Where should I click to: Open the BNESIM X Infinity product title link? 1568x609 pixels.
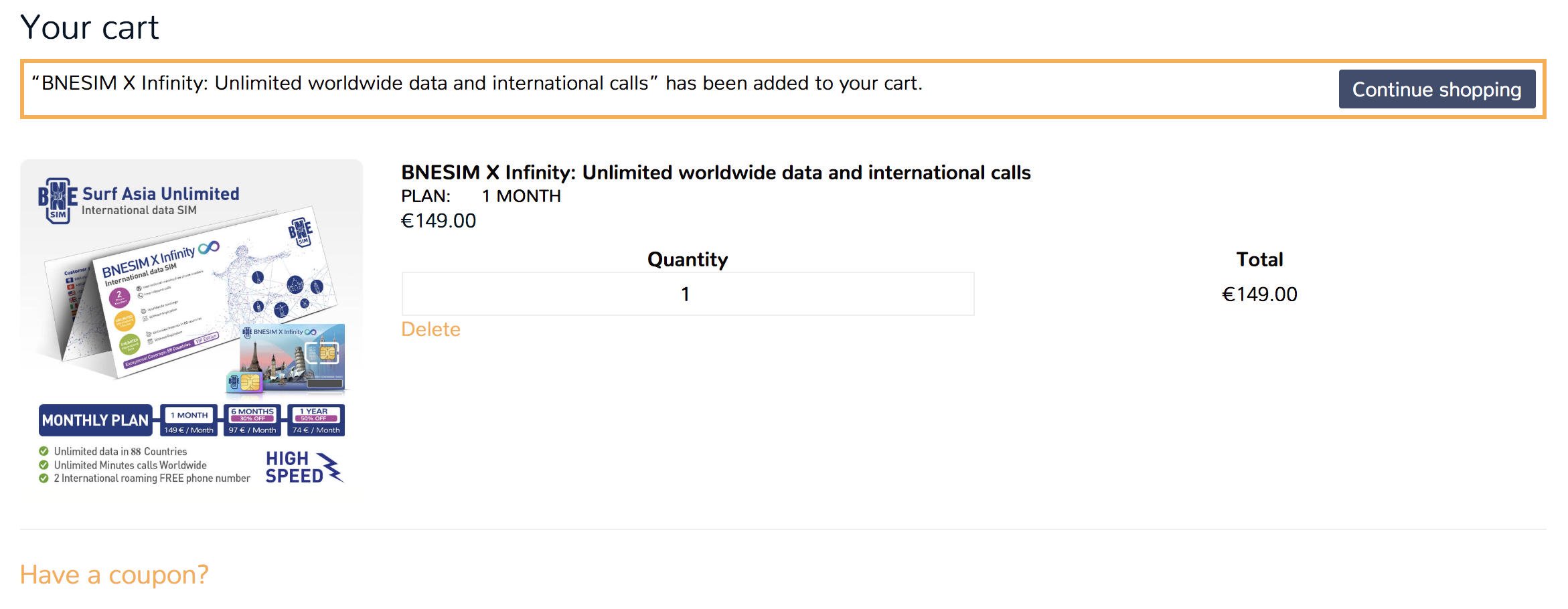tap(716, 173)
